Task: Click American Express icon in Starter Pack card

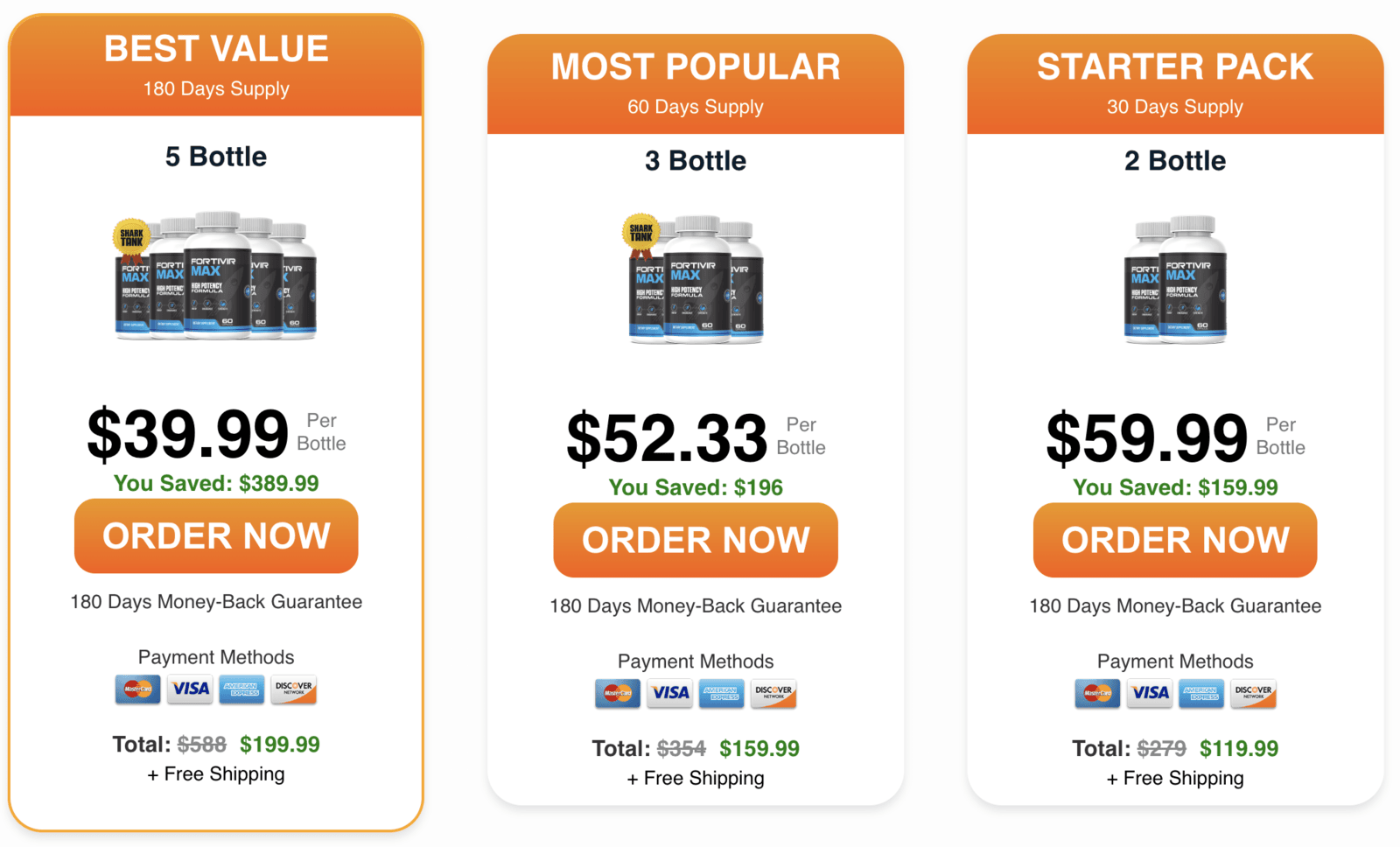Action: pos(1201,694)
